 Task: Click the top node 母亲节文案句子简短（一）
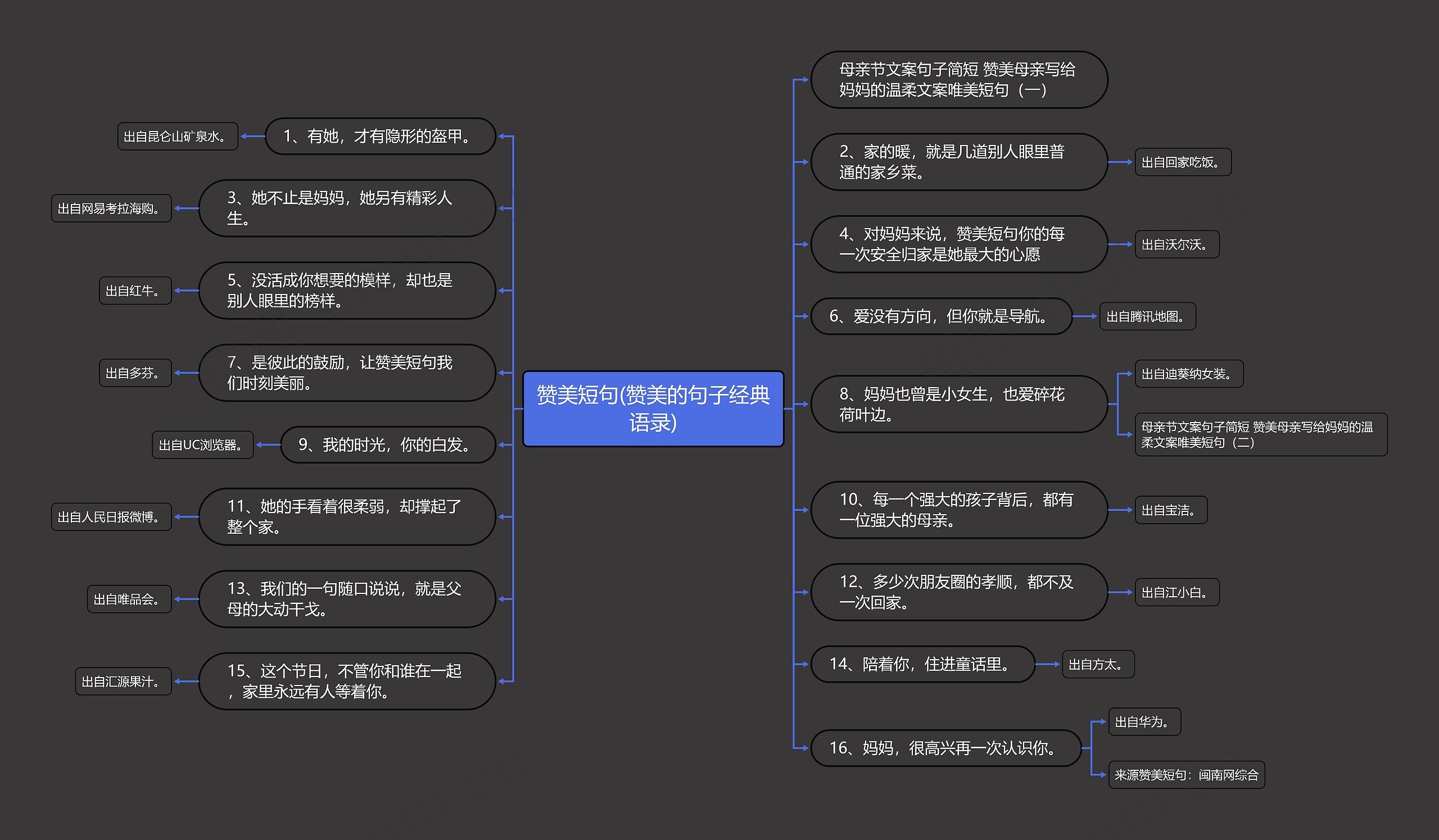pos(958,80)
